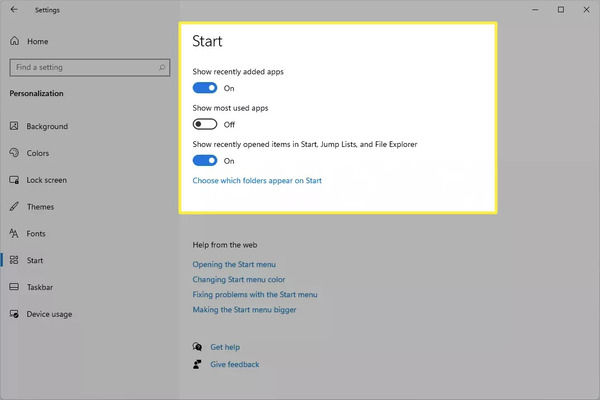Click the Get help link
The width and height of the screenshot is (600, 400).
coord(225,347)
